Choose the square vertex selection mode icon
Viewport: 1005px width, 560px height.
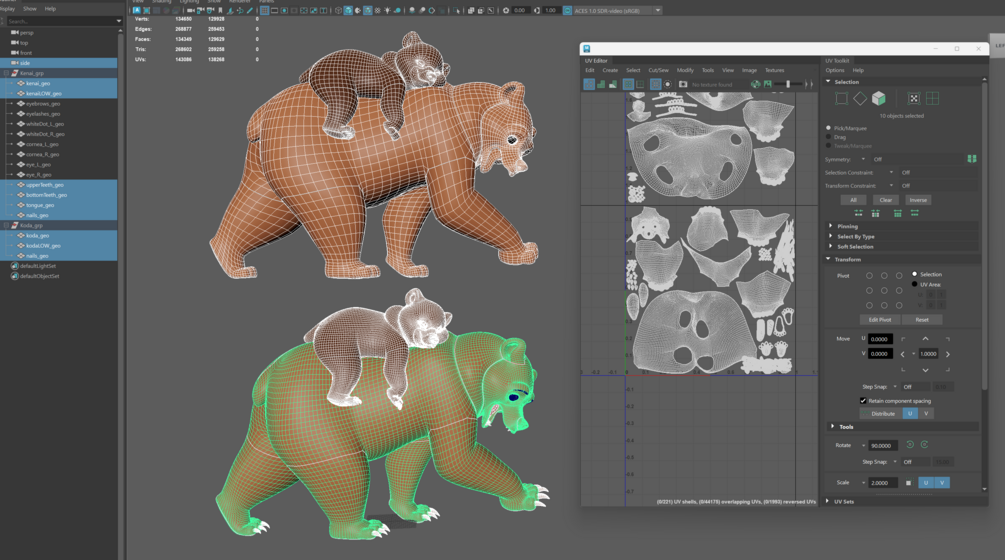point(842,98)
